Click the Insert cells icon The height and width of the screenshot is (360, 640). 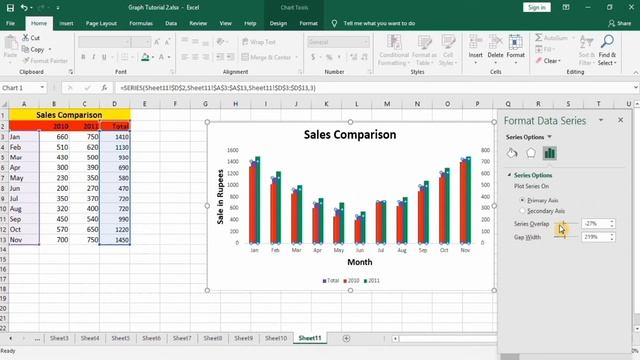coord(476,42)
